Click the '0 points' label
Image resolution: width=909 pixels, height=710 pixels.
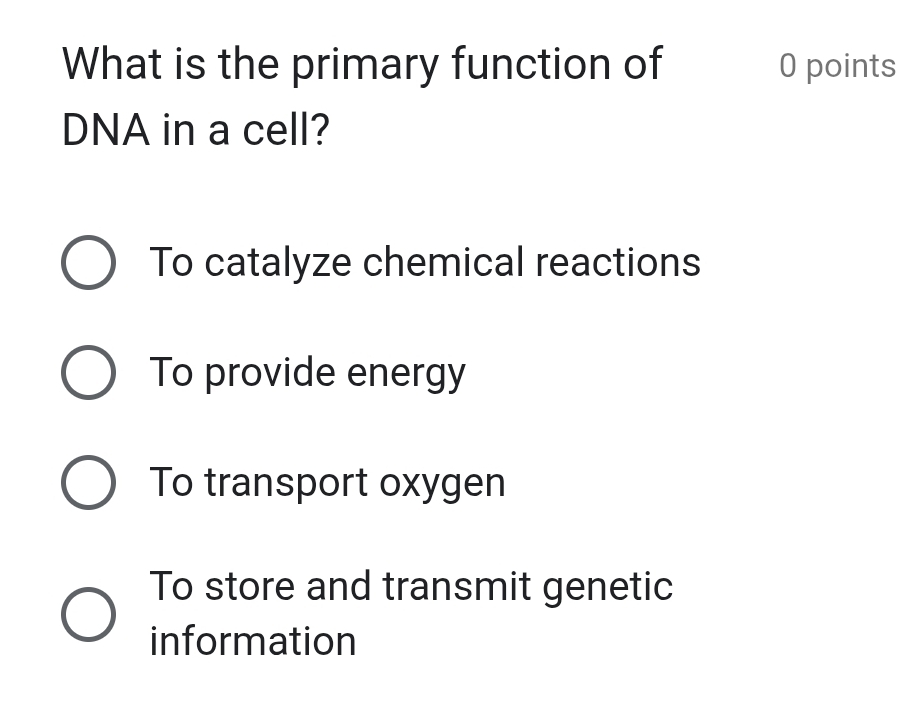pyautogui.click(x=837, y=66)
